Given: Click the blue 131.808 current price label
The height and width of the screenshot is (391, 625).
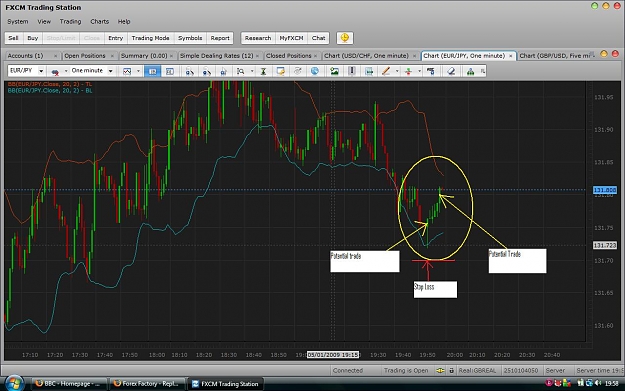Looking at the screenshot, I should (605, 190).
